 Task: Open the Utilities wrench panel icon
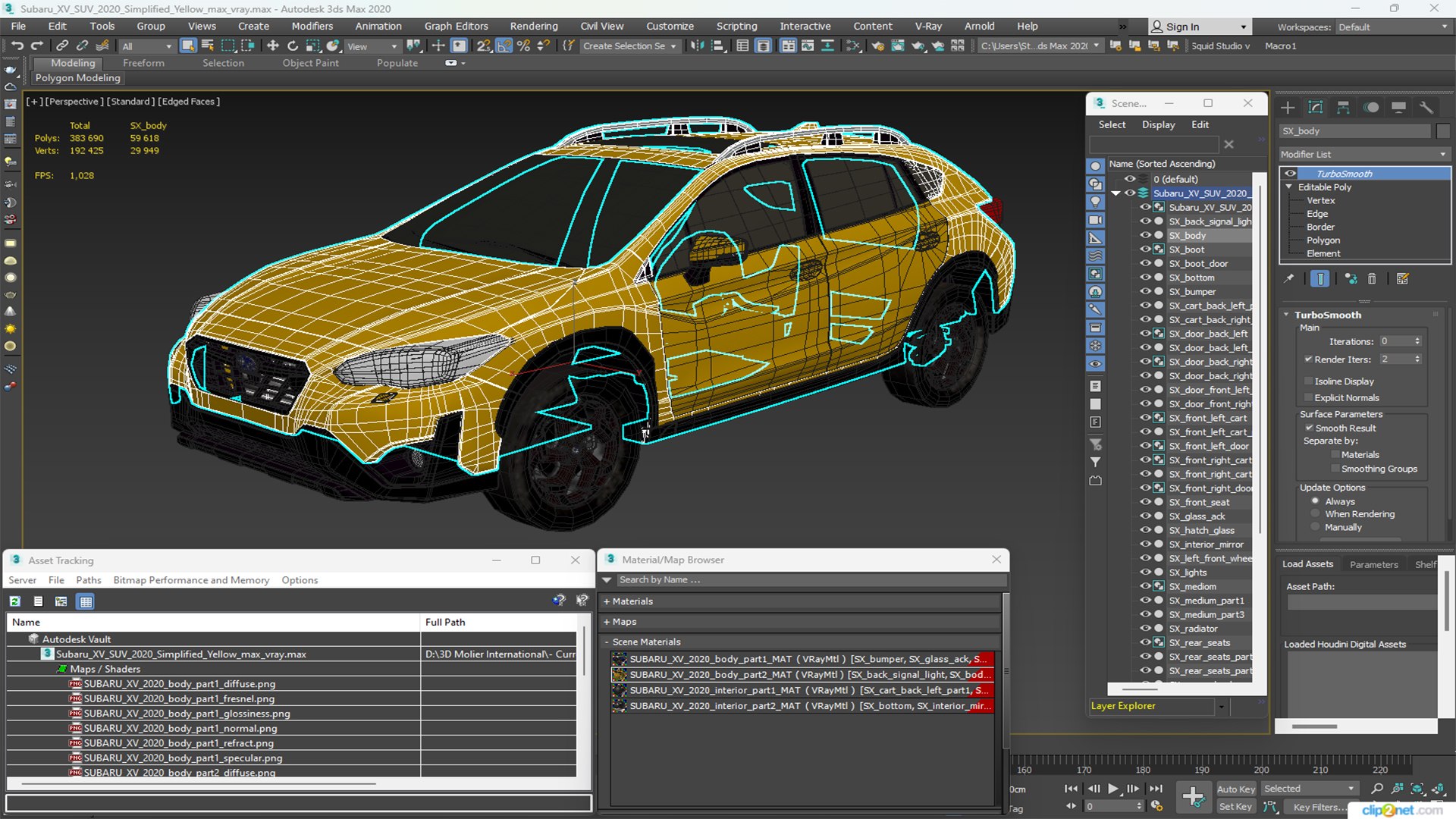coord(1426,108)
